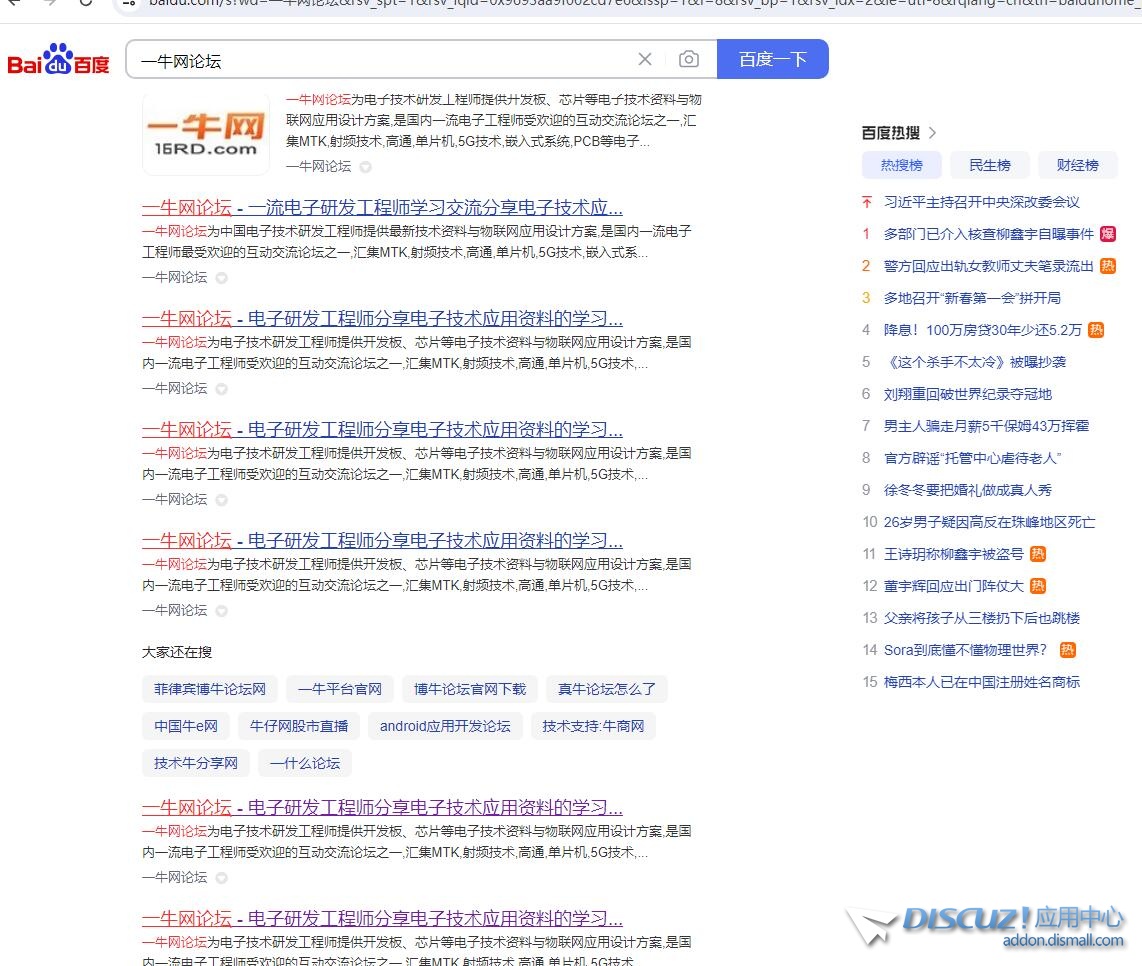Screen dimensions: 1142x966
Task: Focus the search input containing 一牛网论坛
Action: pyautogui.click(x=380, y=60)
